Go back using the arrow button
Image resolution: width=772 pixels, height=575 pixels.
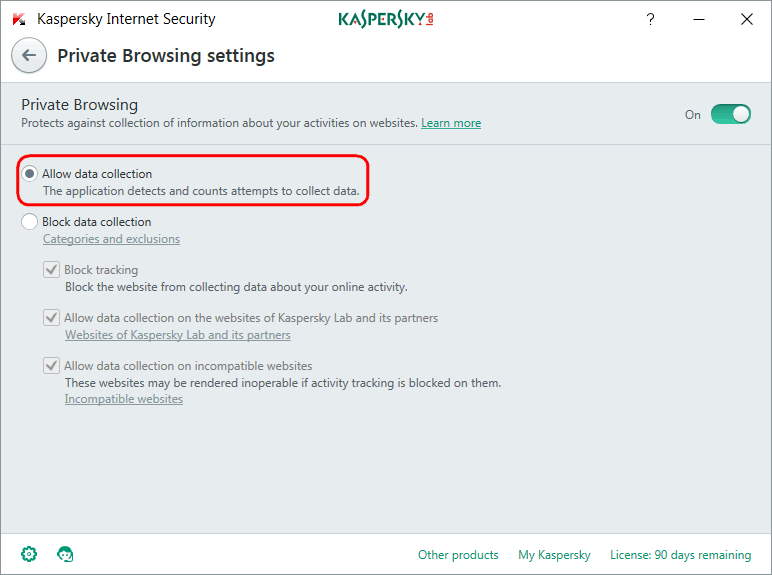click(x=29, y=55)
